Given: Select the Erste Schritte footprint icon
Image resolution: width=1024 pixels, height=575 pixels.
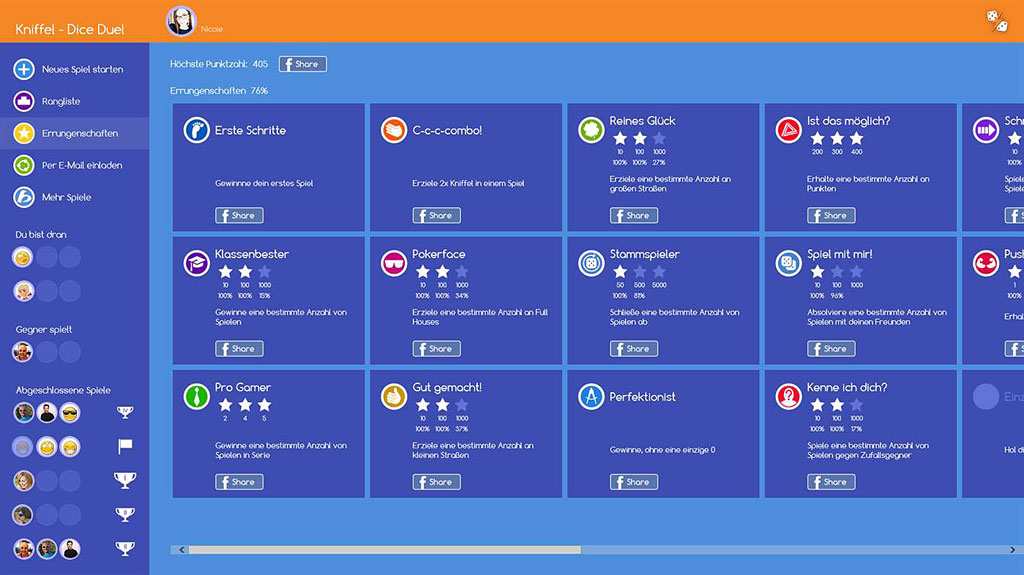Looking at the screenshot, I should [196, 130].
